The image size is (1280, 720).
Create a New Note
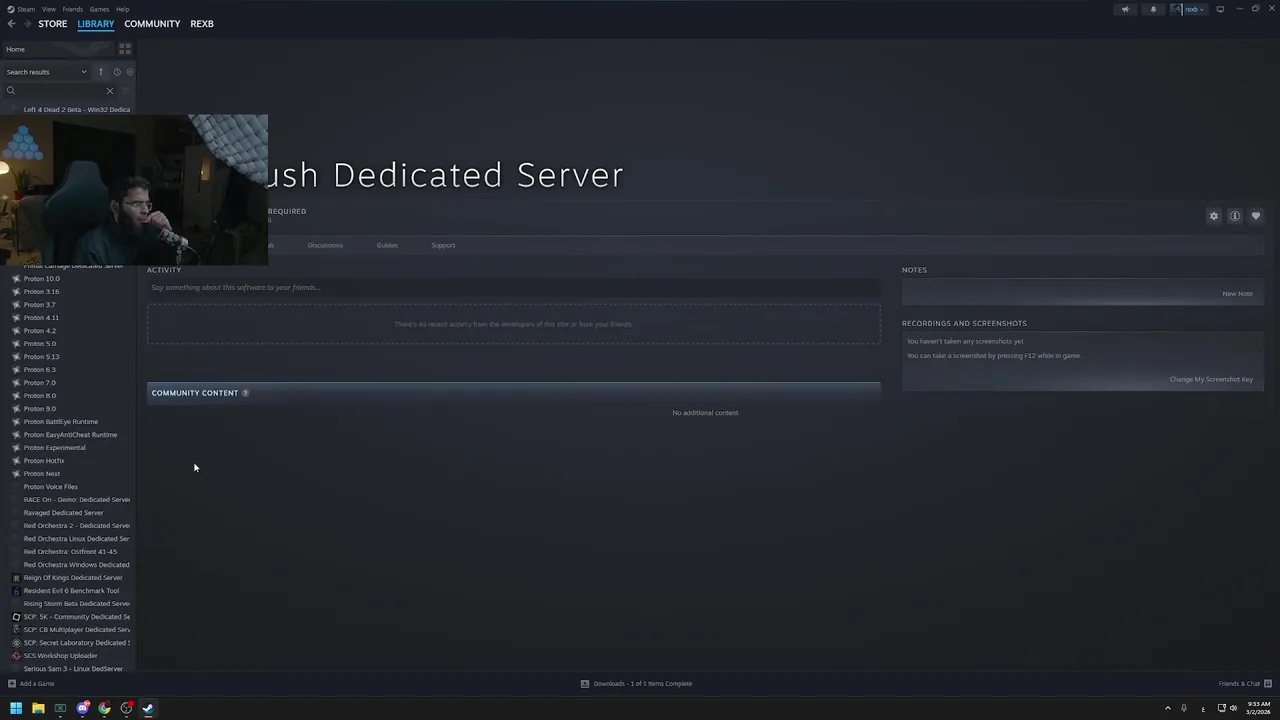coord(1237,294)
